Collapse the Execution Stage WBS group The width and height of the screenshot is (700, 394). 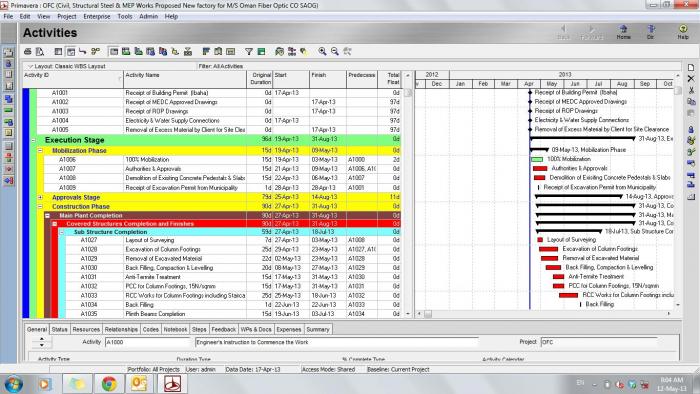(33, 140)
